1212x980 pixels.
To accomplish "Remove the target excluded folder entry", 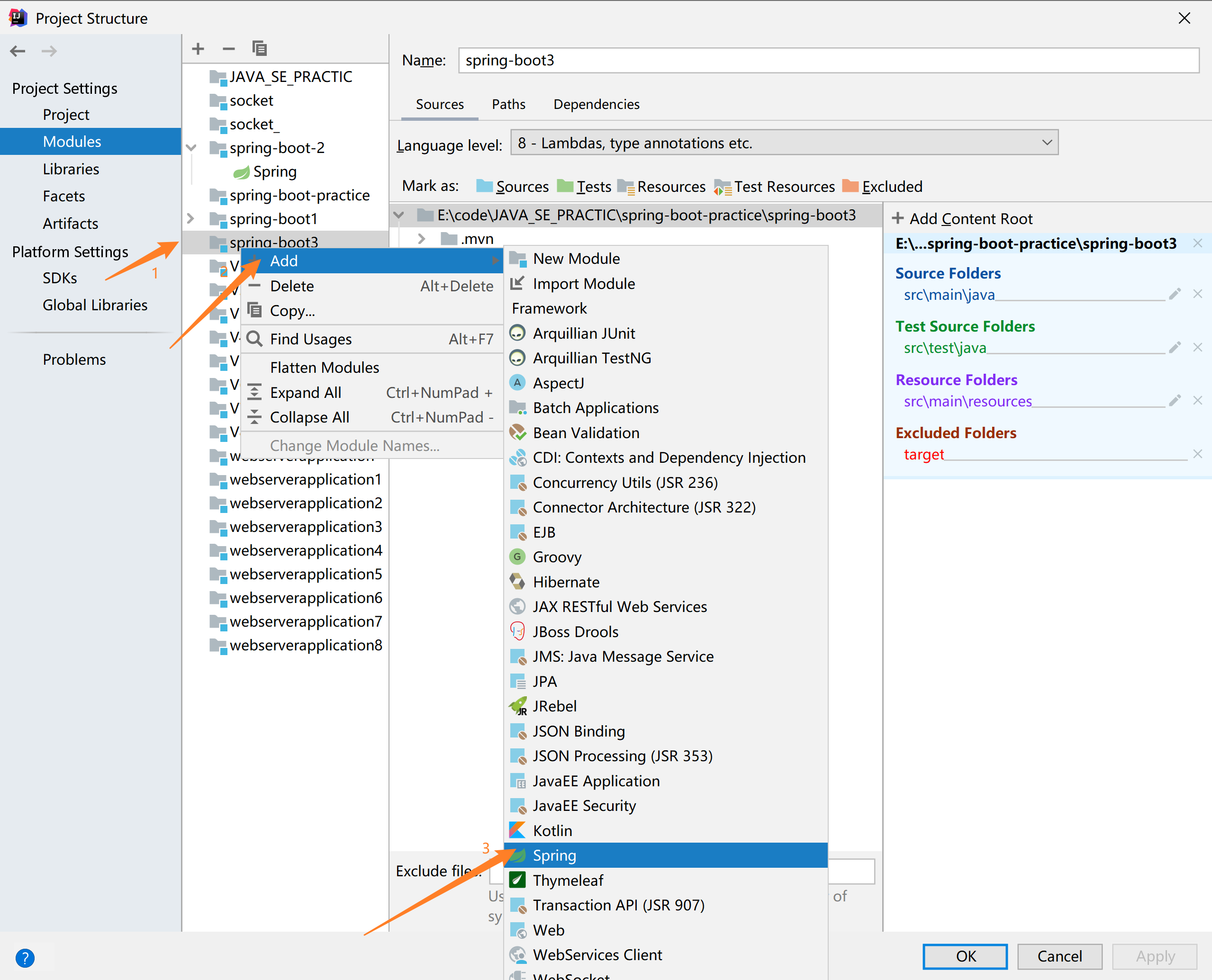I will 1197,454.
